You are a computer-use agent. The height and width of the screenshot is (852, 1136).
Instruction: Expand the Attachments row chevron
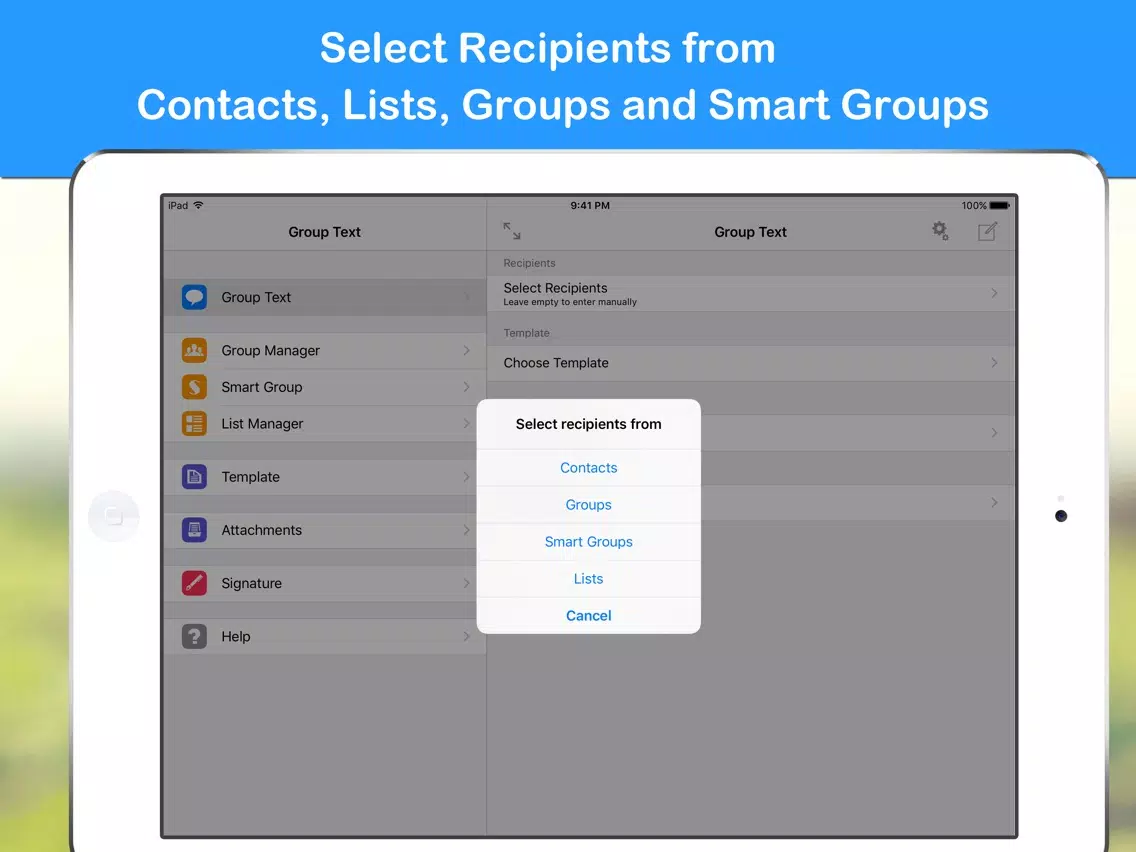[467, 530]
